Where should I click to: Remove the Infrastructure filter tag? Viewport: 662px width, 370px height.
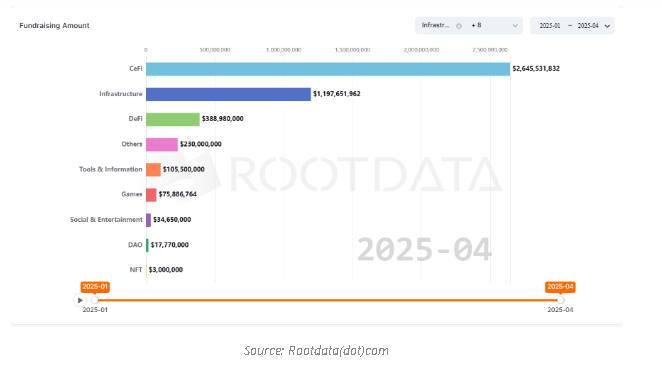(459, 26)
